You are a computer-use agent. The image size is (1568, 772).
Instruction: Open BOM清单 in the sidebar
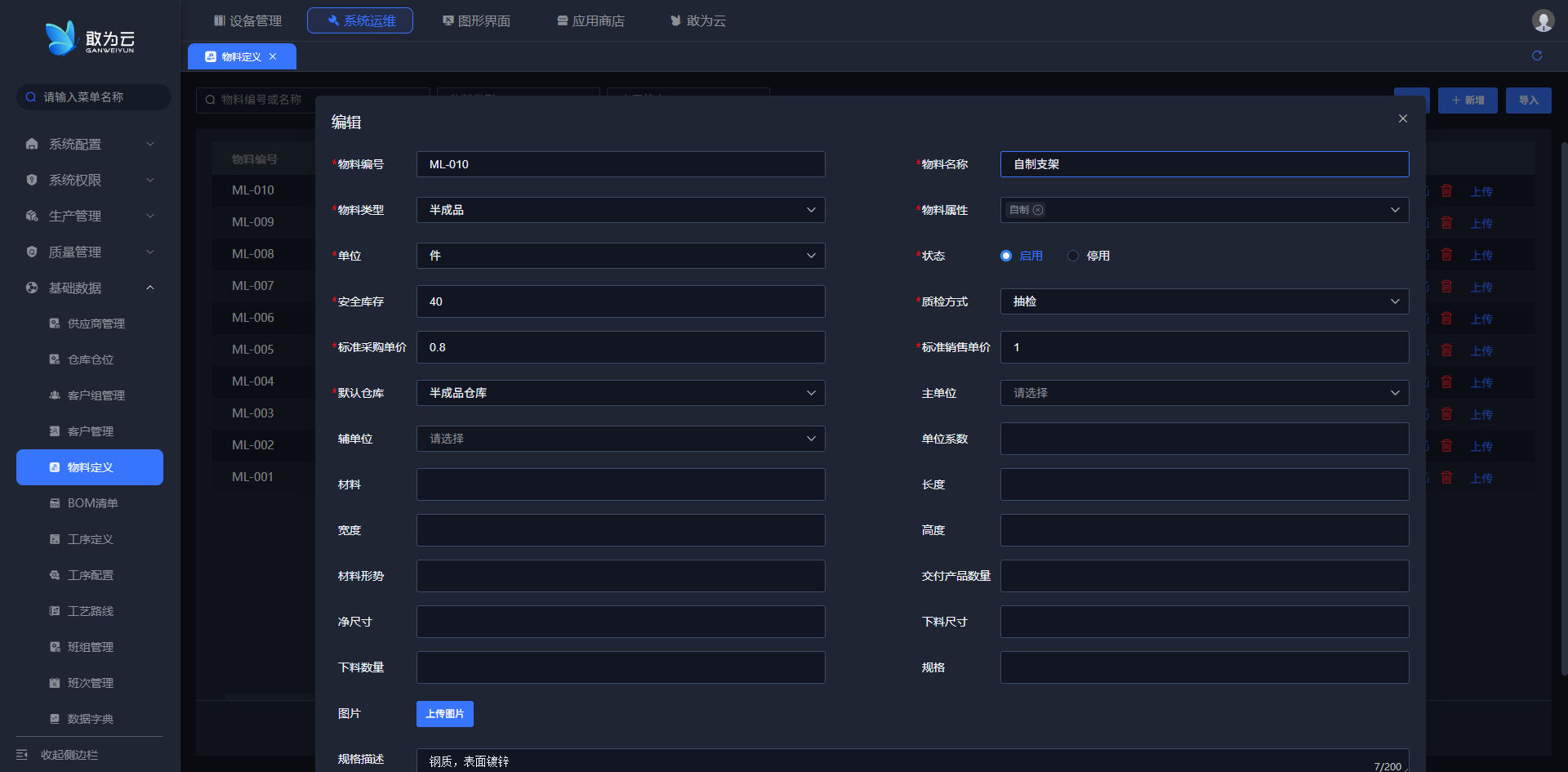[92, 503]
